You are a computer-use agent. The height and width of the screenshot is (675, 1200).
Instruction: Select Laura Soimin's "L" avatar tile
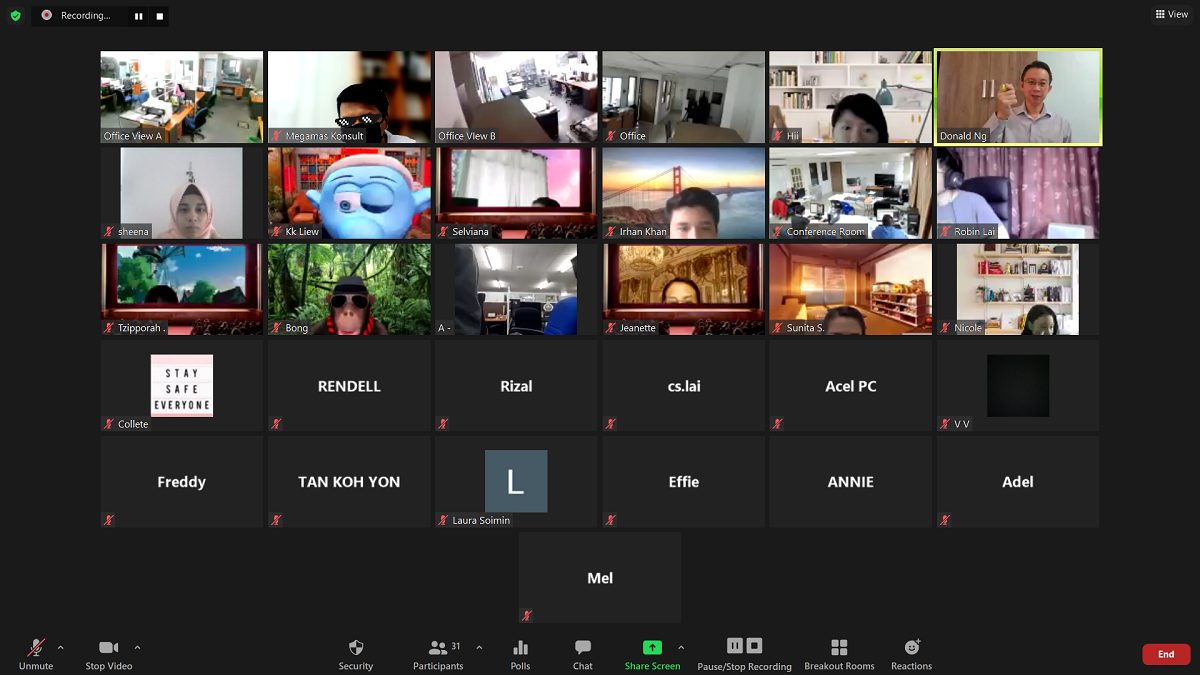click(516, 481)
